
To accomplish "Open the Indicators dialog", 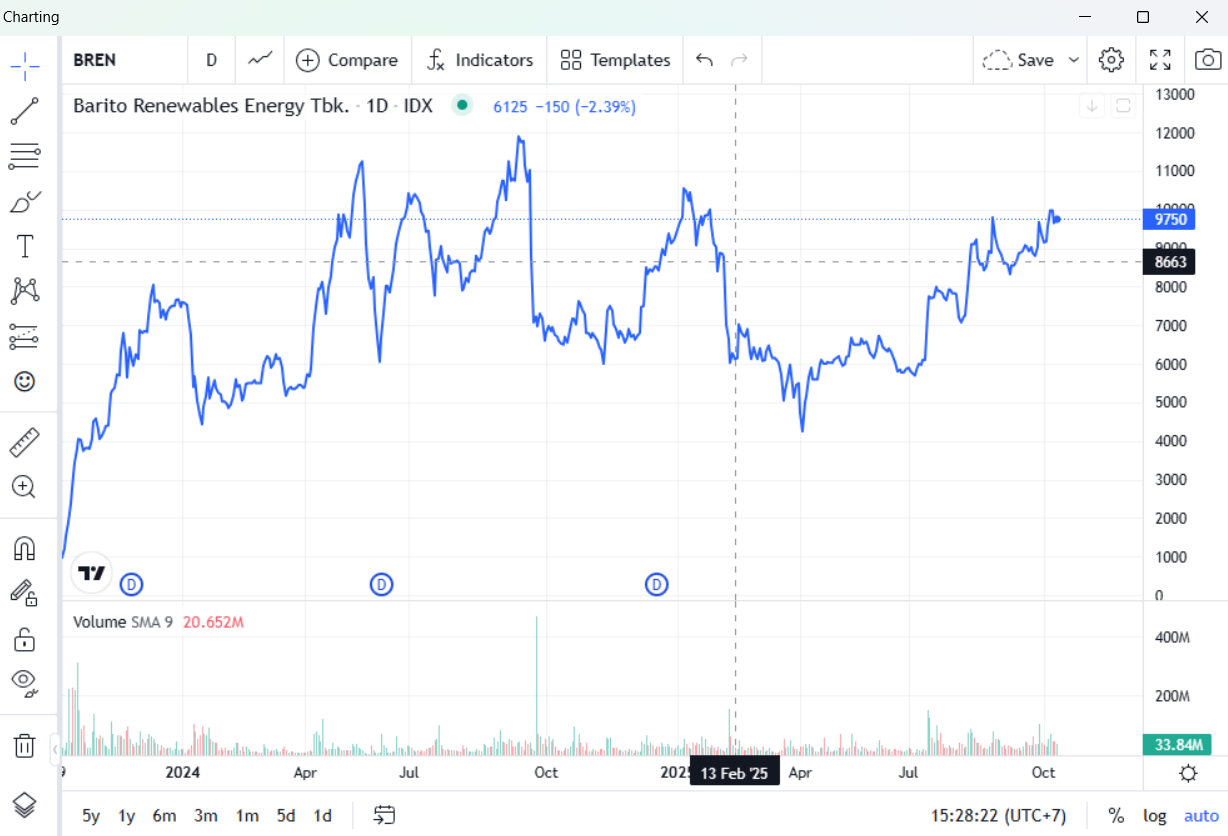I will pyautogui.click(x=480, y=60).
